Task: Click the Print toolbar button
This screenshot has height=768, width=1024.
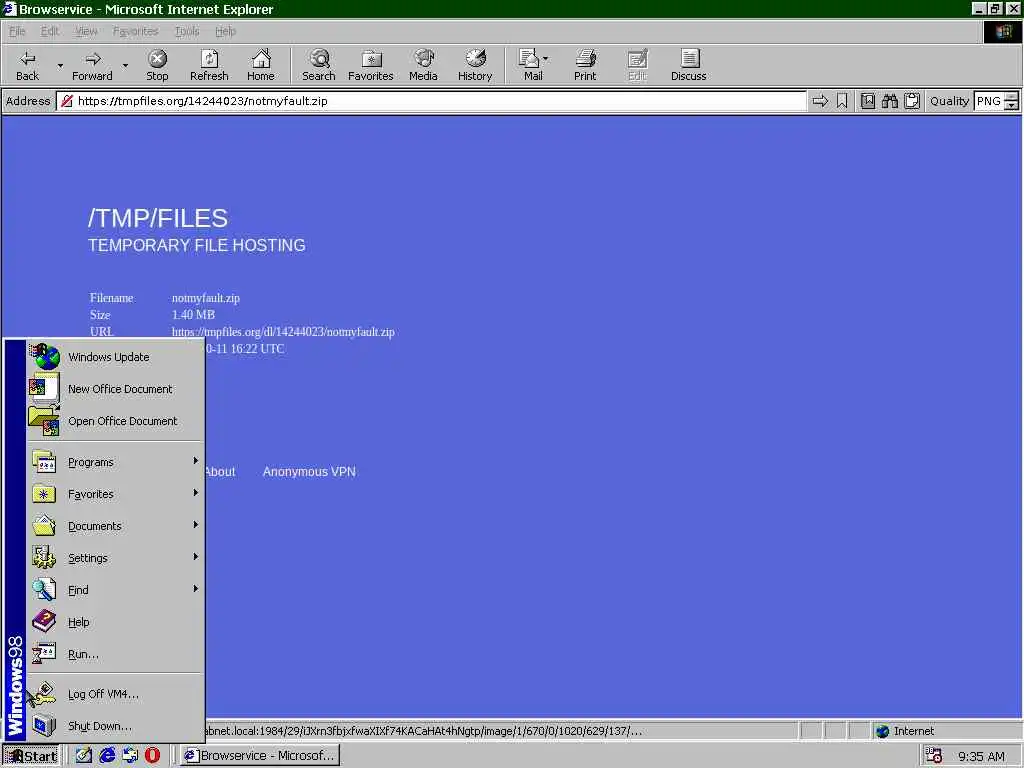Action: [x=585, y=65]
